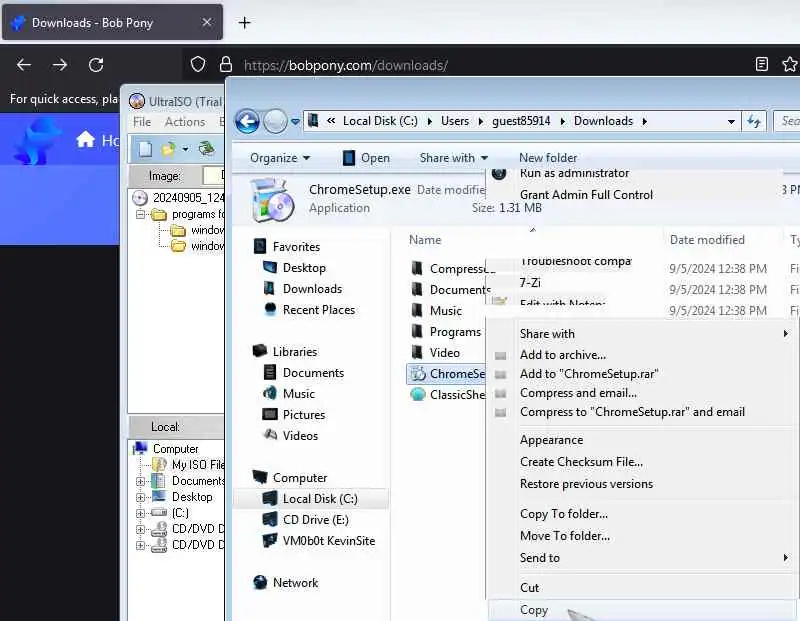Close the Downloads - Bob Pony tab

pyautogui.click(x=206, y=22)
